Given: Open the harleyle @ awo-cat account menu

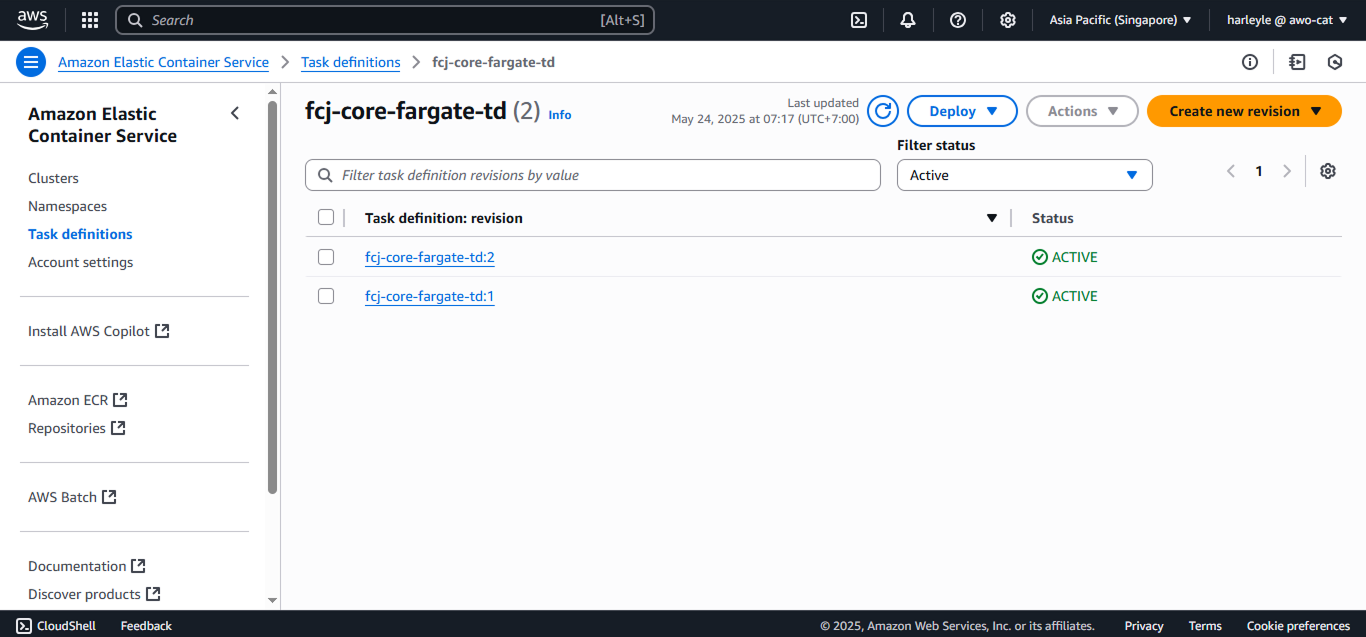Looking at the screenshot, I should pyautogui.click(x=1286, y=20).
